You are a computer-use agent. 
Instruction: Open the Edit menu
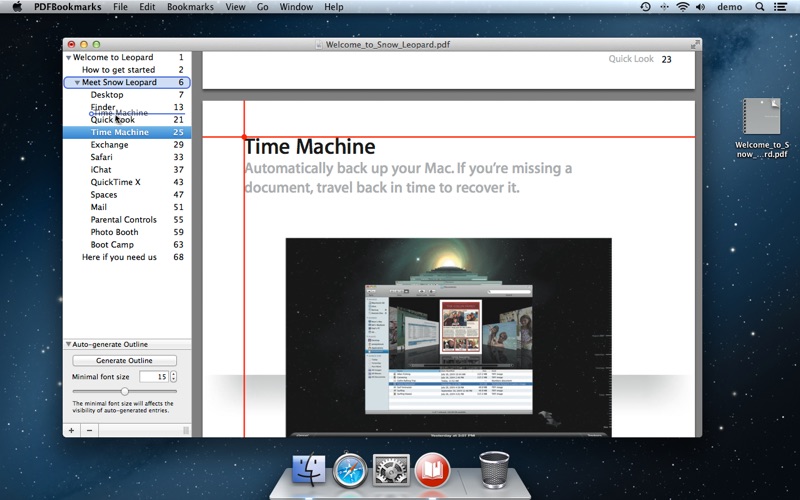(x=147, y=7)
